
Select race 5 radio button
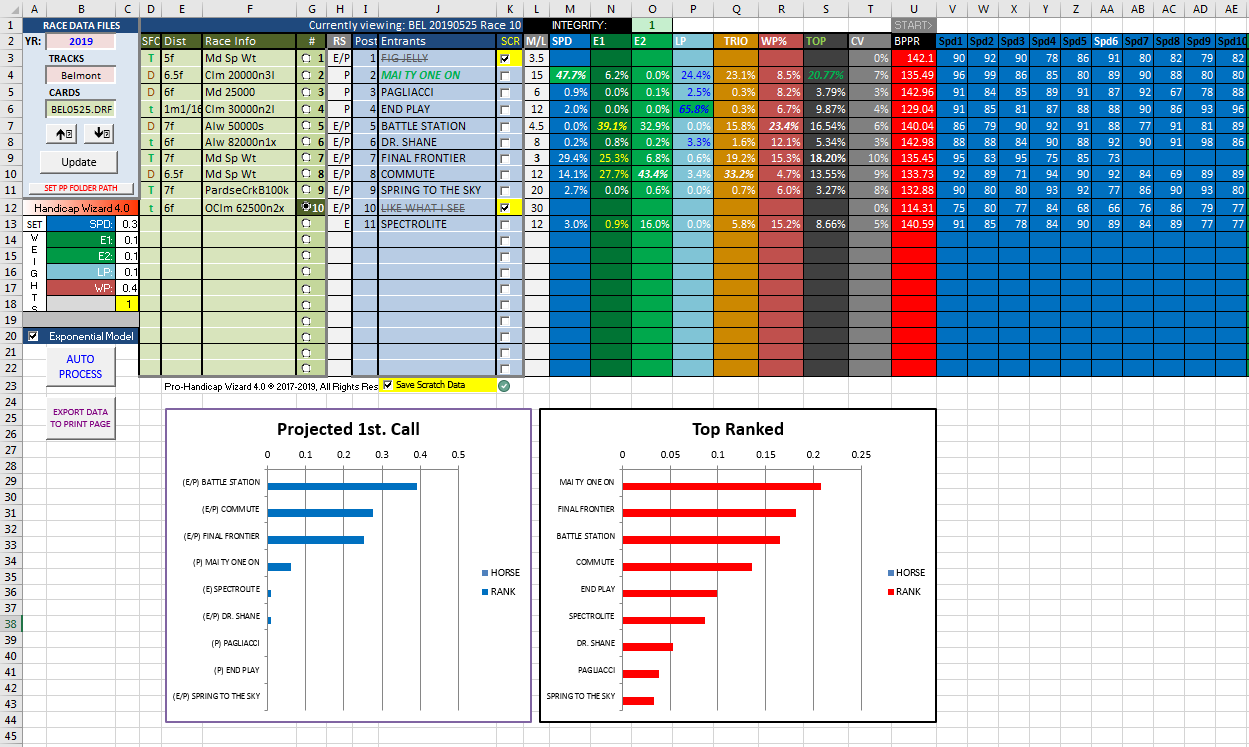pyautogui.click(x=306, y=126)
